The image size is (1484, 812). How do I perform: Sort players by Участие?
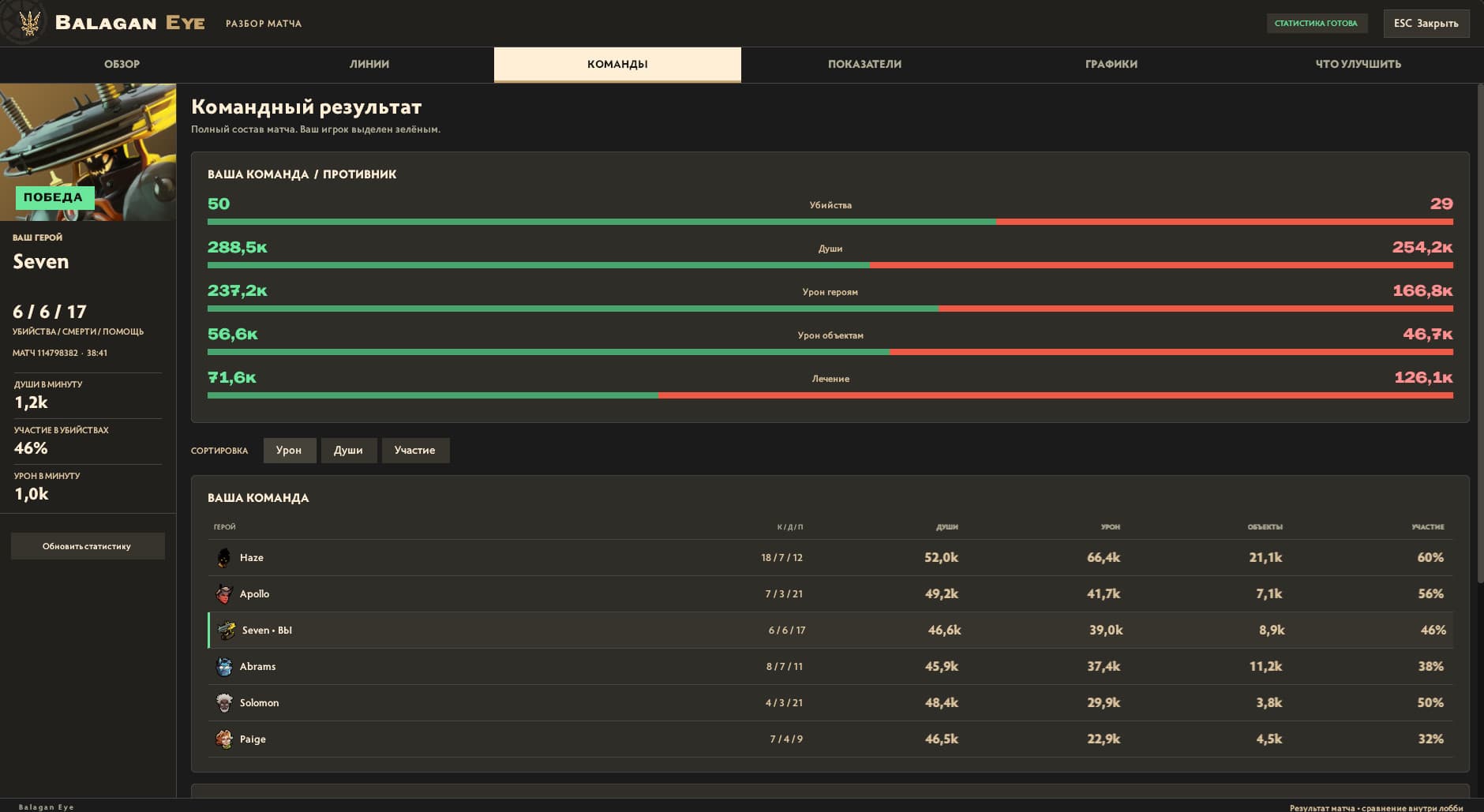pos(415,451)
